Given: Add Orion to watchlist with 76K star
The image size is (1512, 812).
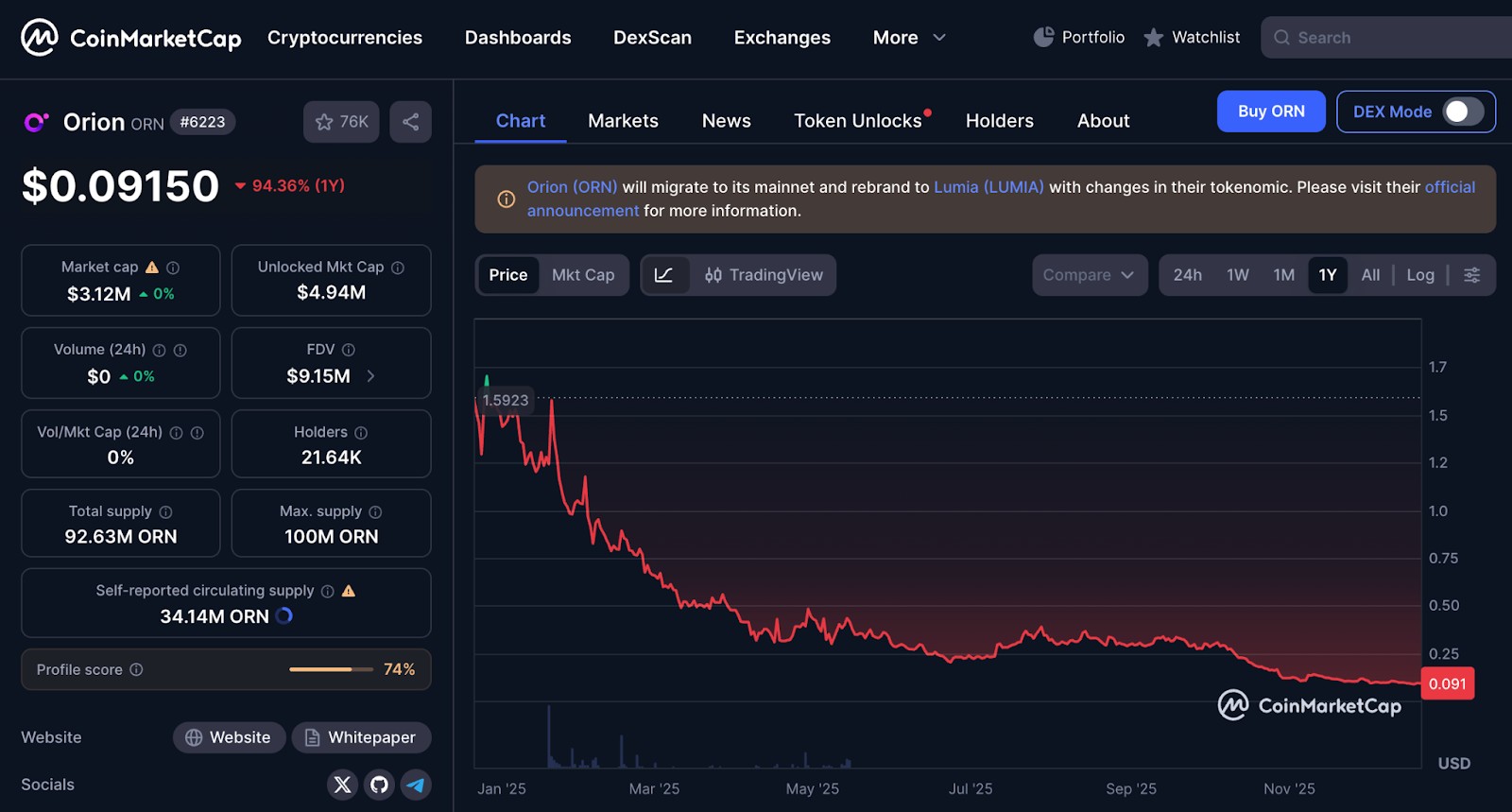Looking at the screenshot, I should coord(341,122).
